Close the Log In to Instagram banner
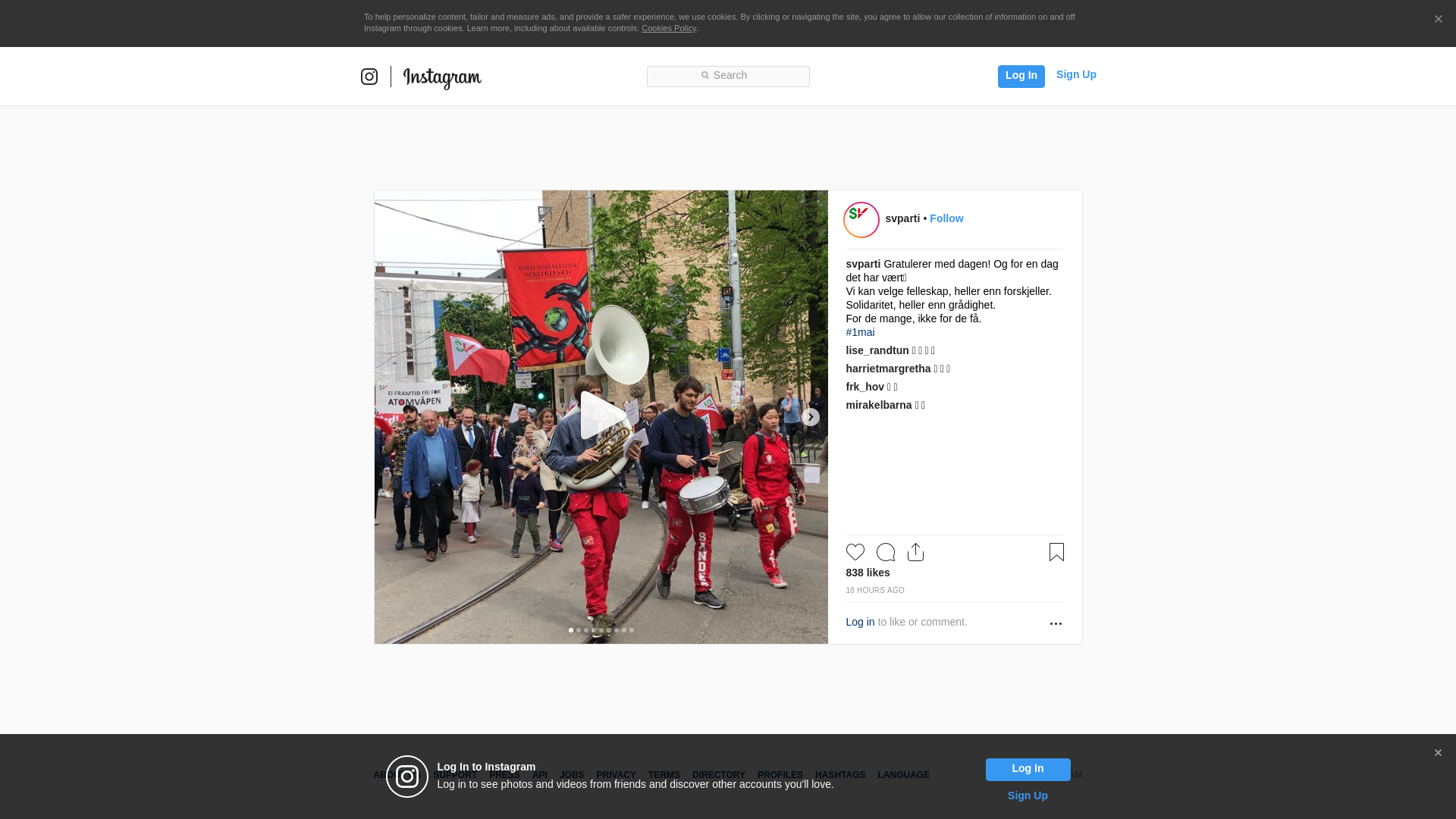The width and height of the screenshot is (1456, 819). pos(1438,753)
